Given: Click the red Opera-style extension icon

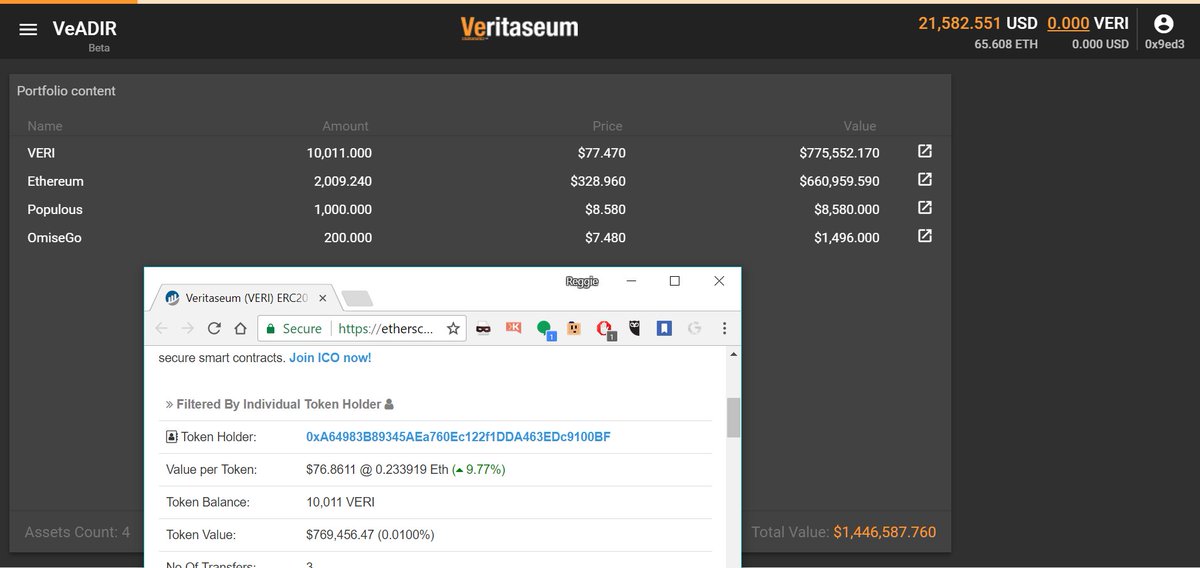Looking at the screenshot, I should [x=605, y=329].
